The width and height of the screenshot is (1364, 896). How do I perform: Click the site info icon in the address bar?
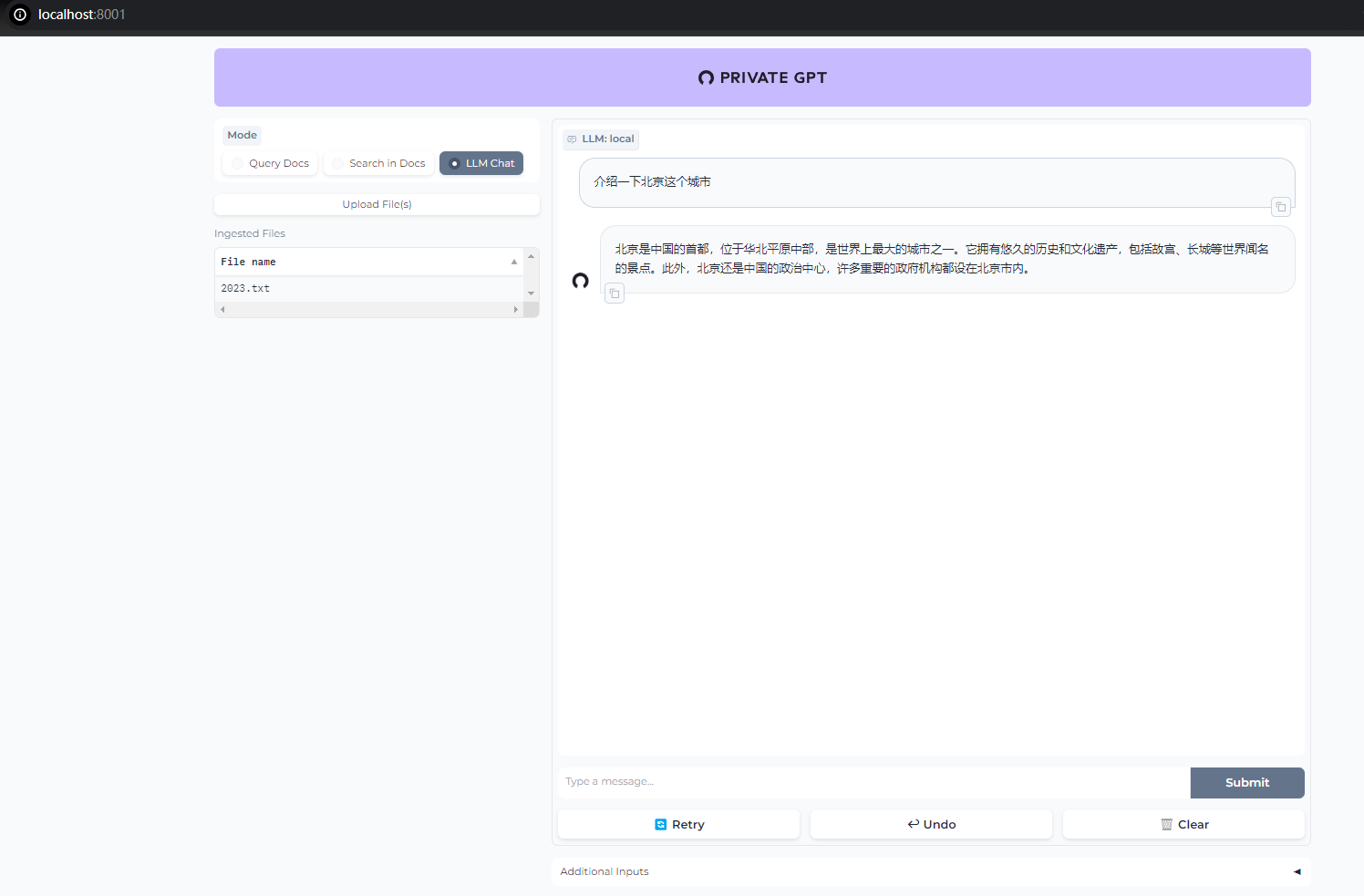point(20,15)
